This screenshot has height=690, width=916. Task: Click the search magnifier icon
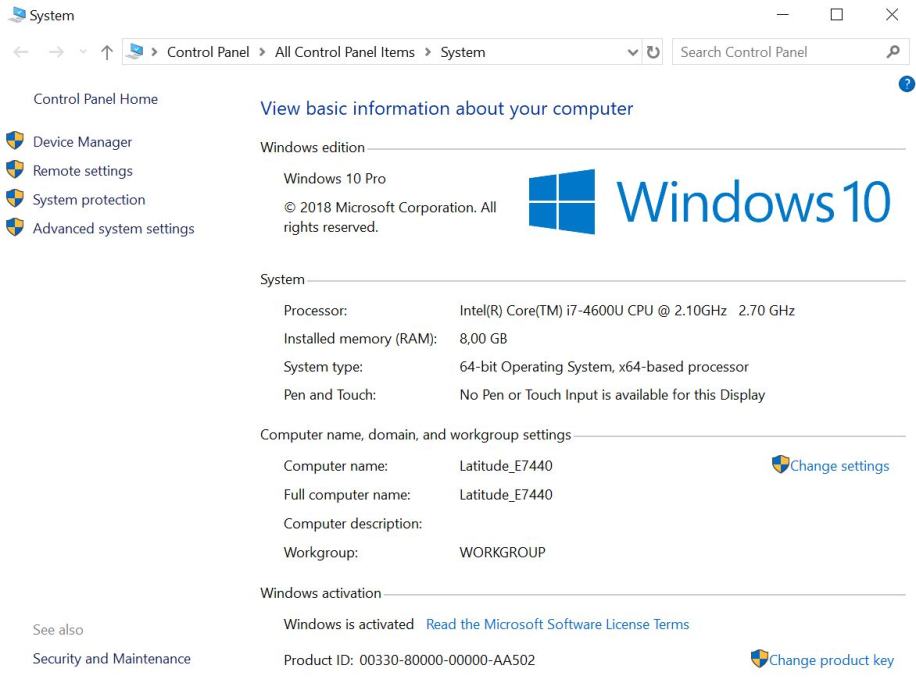click(893, 52)
